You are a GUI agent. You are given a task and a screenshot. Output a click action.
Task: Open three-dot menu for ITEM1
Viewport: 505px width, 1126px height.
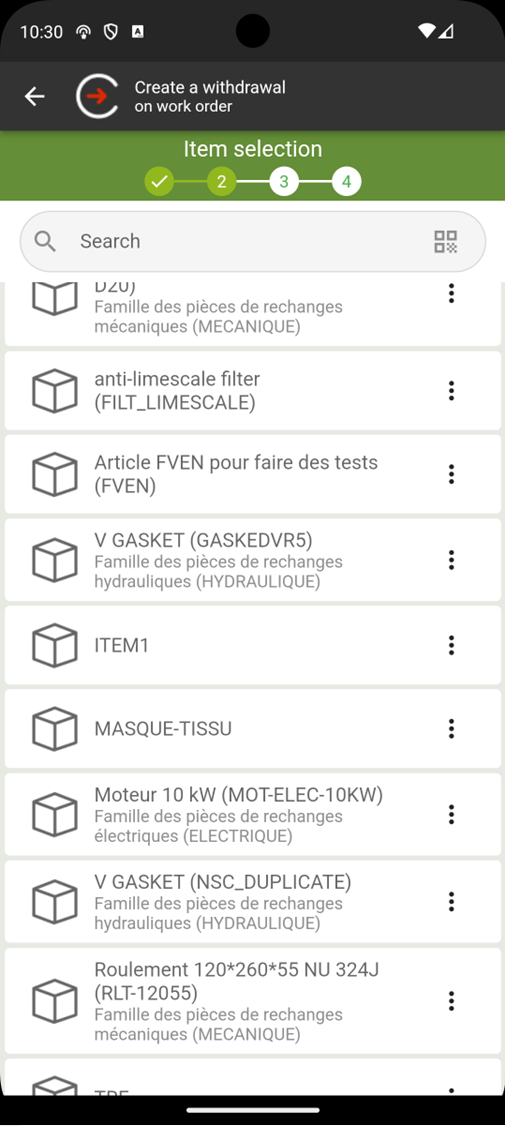pyautogui.click(x=451, y=645)
